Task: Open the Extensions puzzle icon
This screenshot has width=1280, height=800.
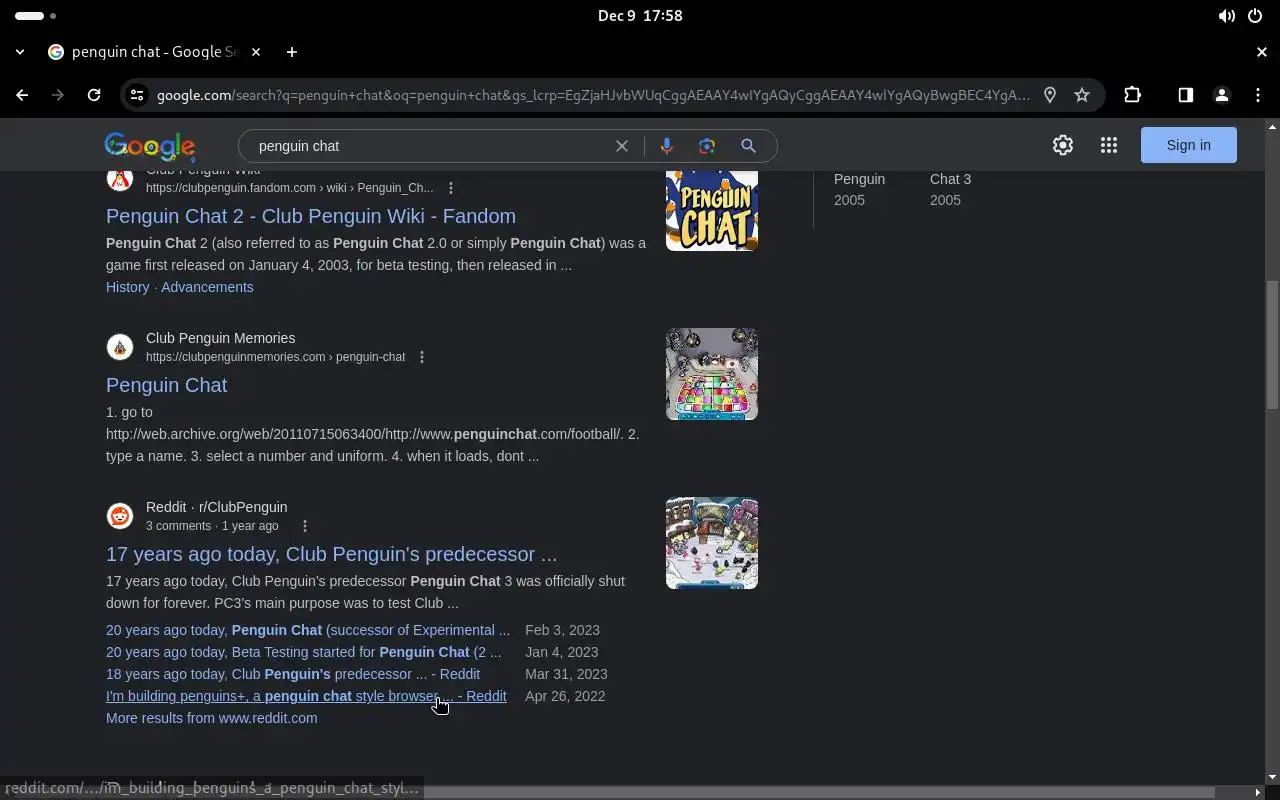Action: coord(1132,95)
